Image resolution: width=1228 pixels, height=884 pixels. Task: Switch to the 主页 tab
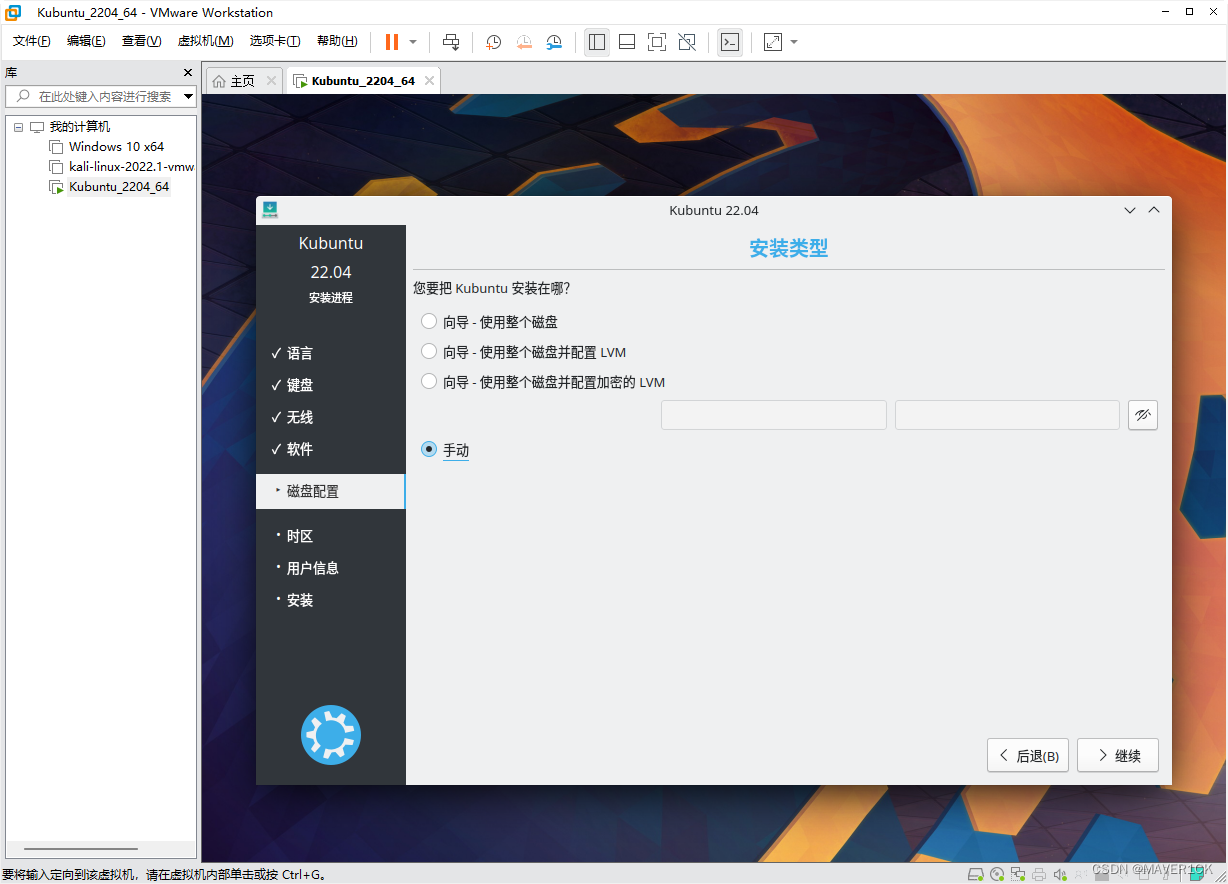coord(240,80)
